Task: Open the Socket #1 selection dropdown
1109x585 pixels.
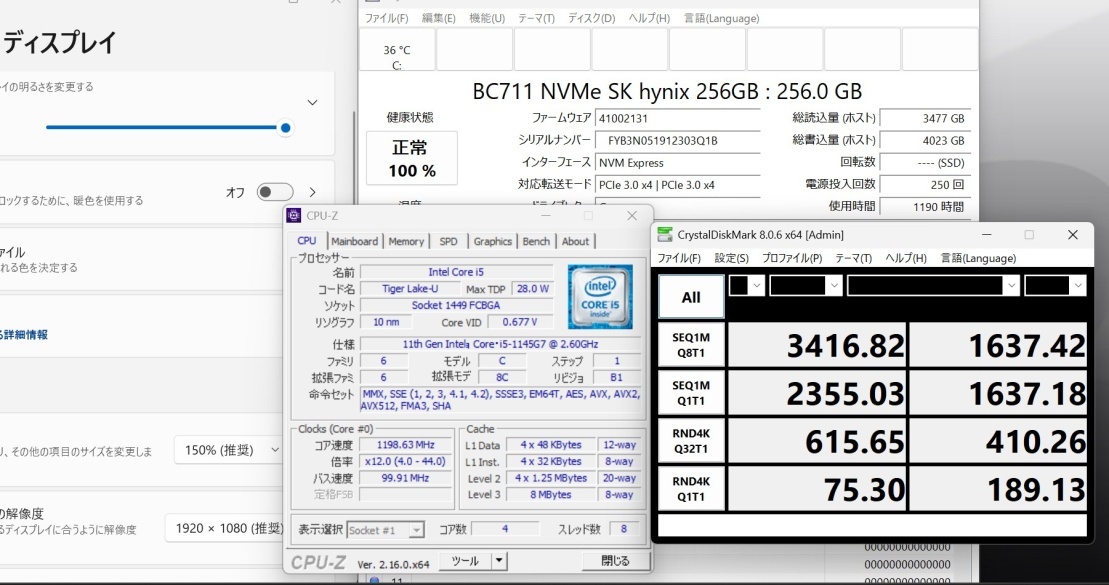Action: coord(385,530)
